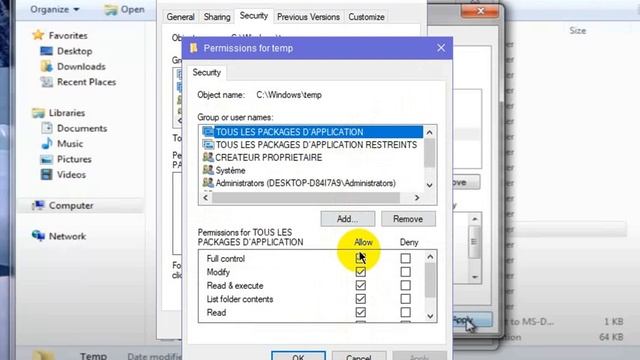The width and height of the screenshot is (640, 360).
Task: Click the Administrators group icon
Action: pos(208,183)
